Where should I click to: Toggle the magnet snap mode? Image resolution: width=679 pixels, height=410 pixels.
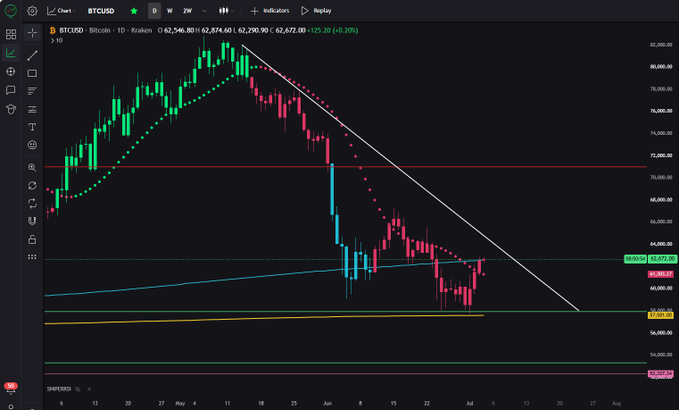(x=32, y=221)
